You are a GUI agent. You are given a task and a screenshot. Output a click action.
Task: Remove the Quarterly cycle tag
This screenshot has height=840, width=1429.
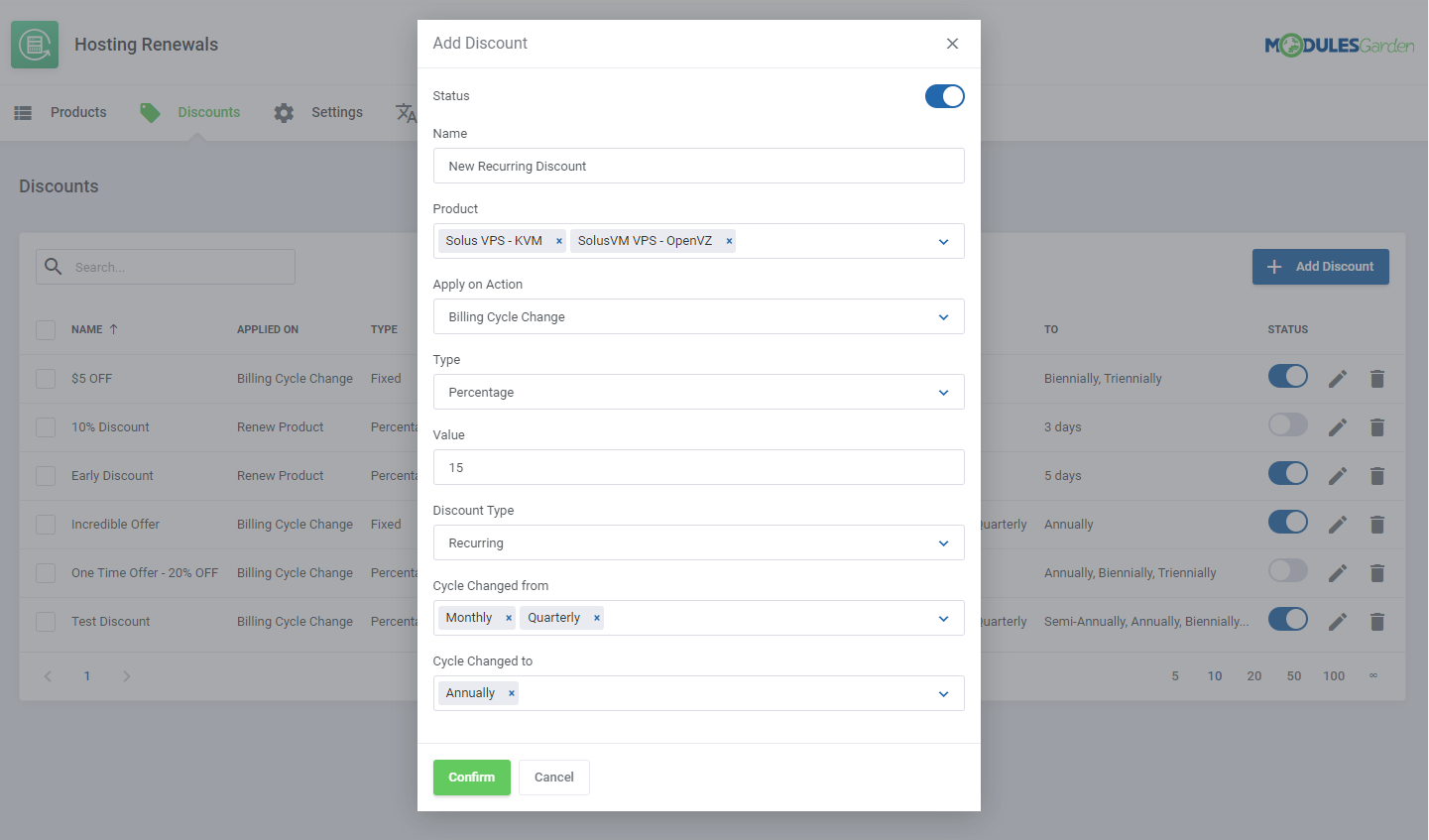597,618
